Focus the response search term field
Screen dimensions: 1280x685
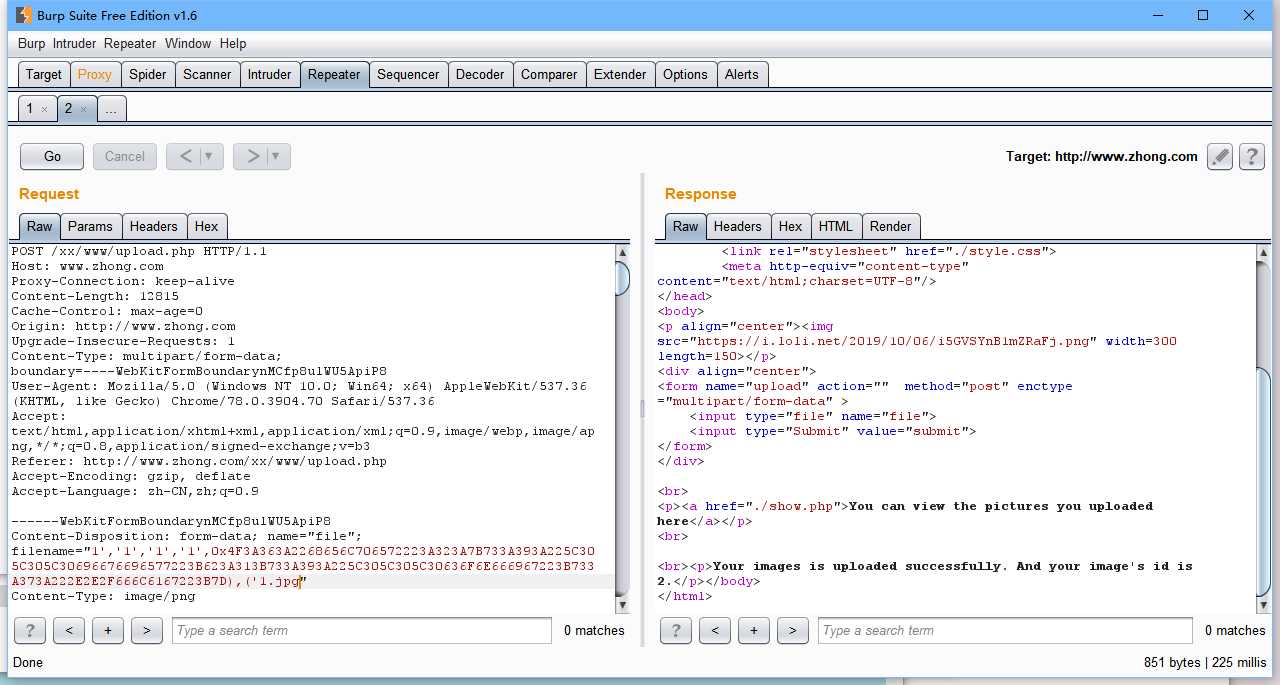click(1005, 630)
